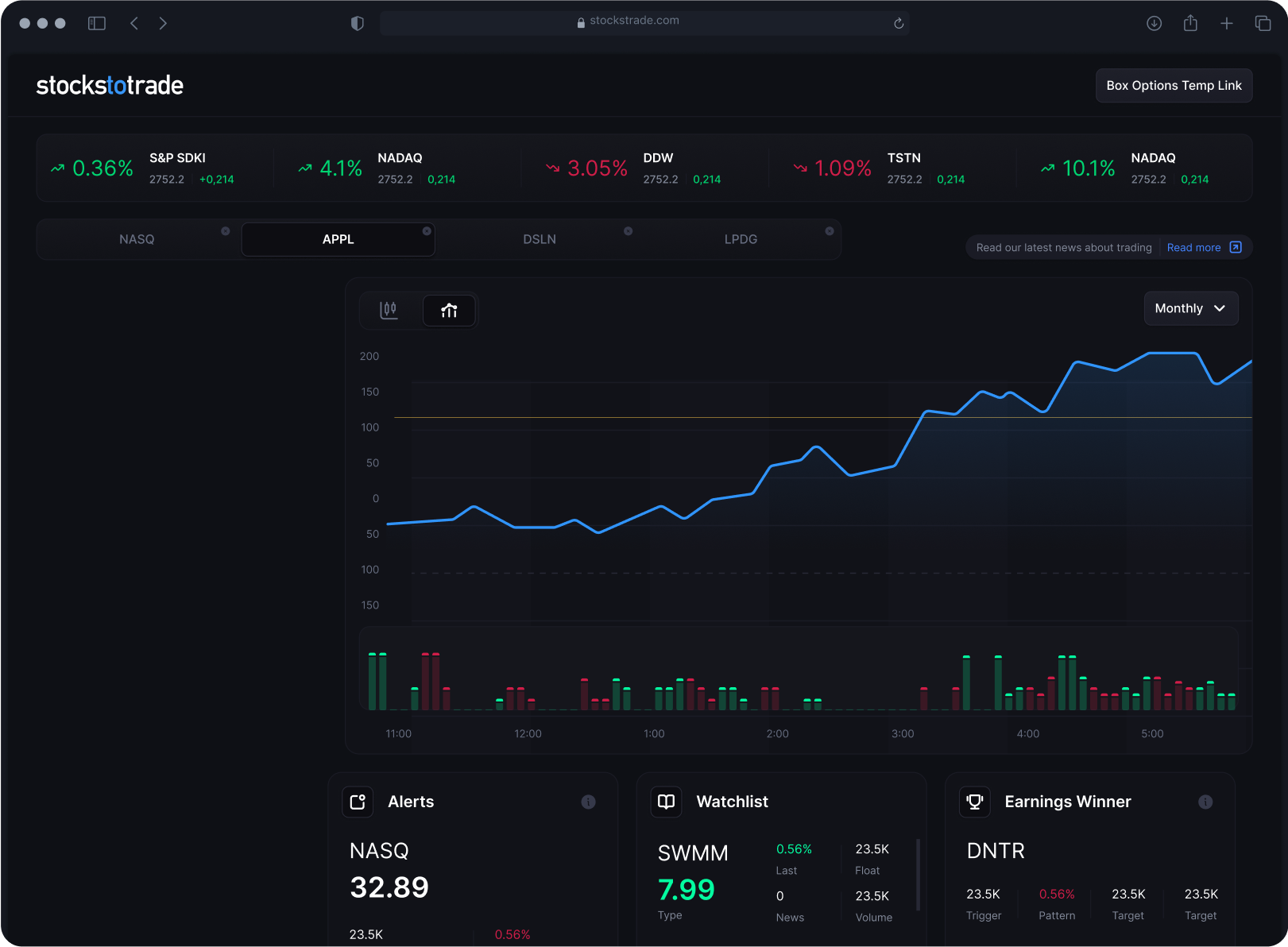Click the browser downloads icon

(x=1154, y=23)
